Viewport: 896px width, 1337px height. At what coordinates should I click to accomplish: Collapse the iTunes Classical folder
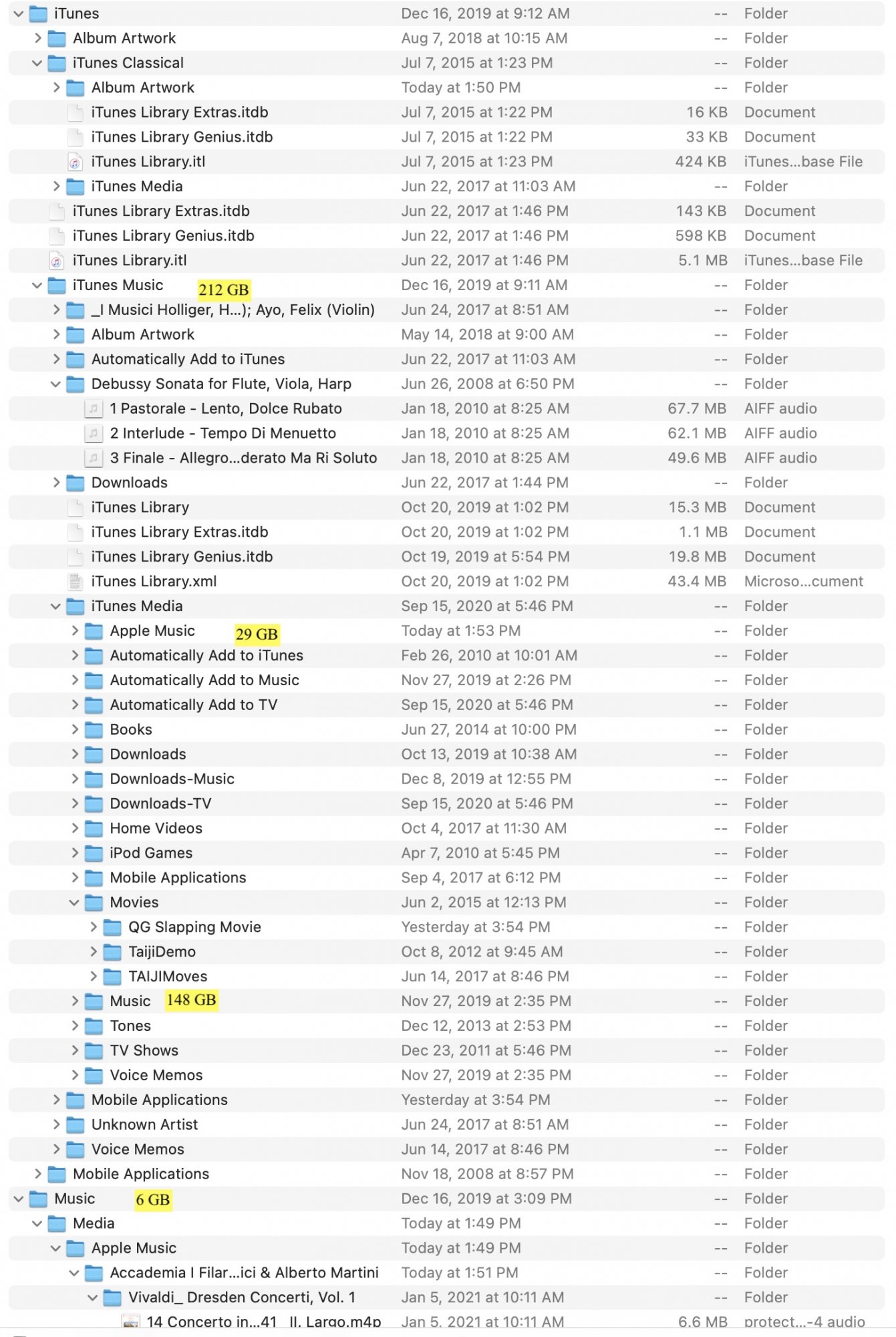point(37,63)
